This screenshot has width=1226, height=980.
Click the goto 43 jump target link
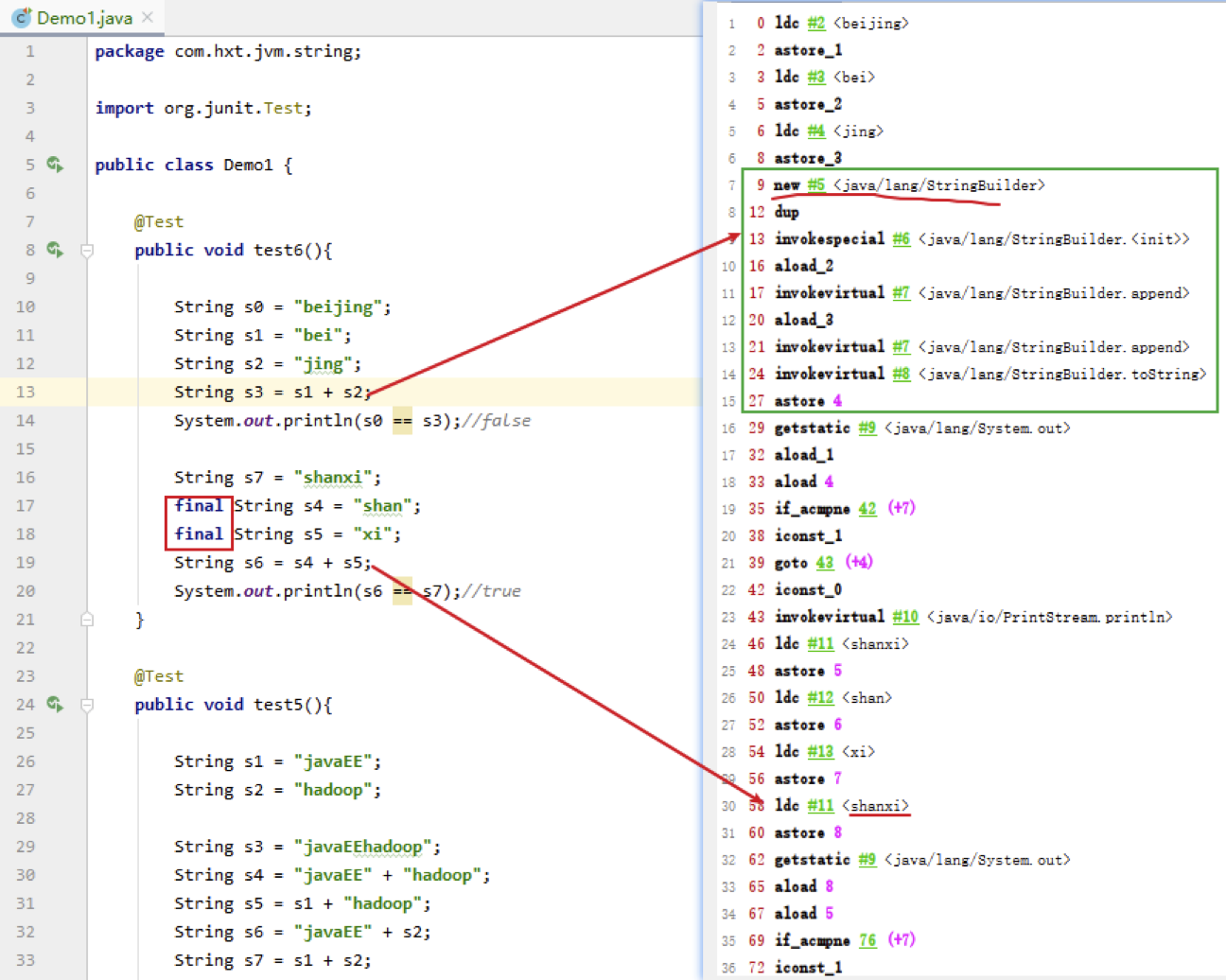coord(825,563)
